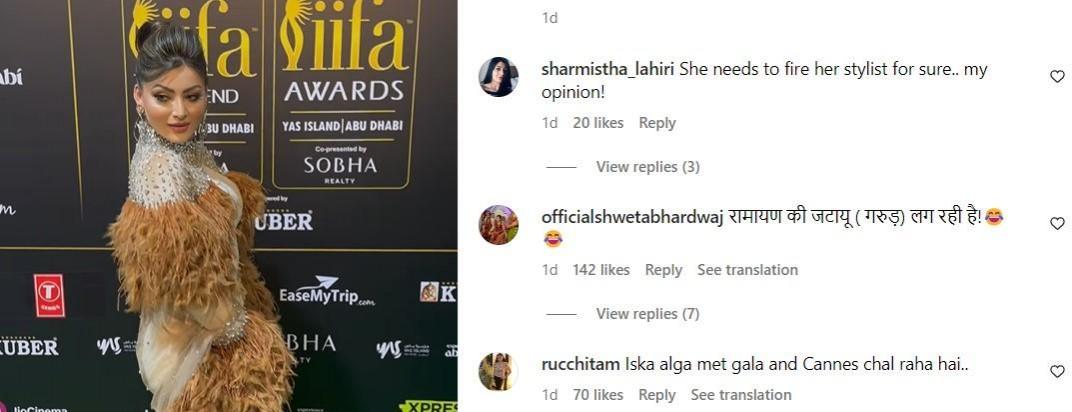Open sharmistha_lahiri's profile picture
Viewport: 1072px width, 412px height.
coord(498,77)
